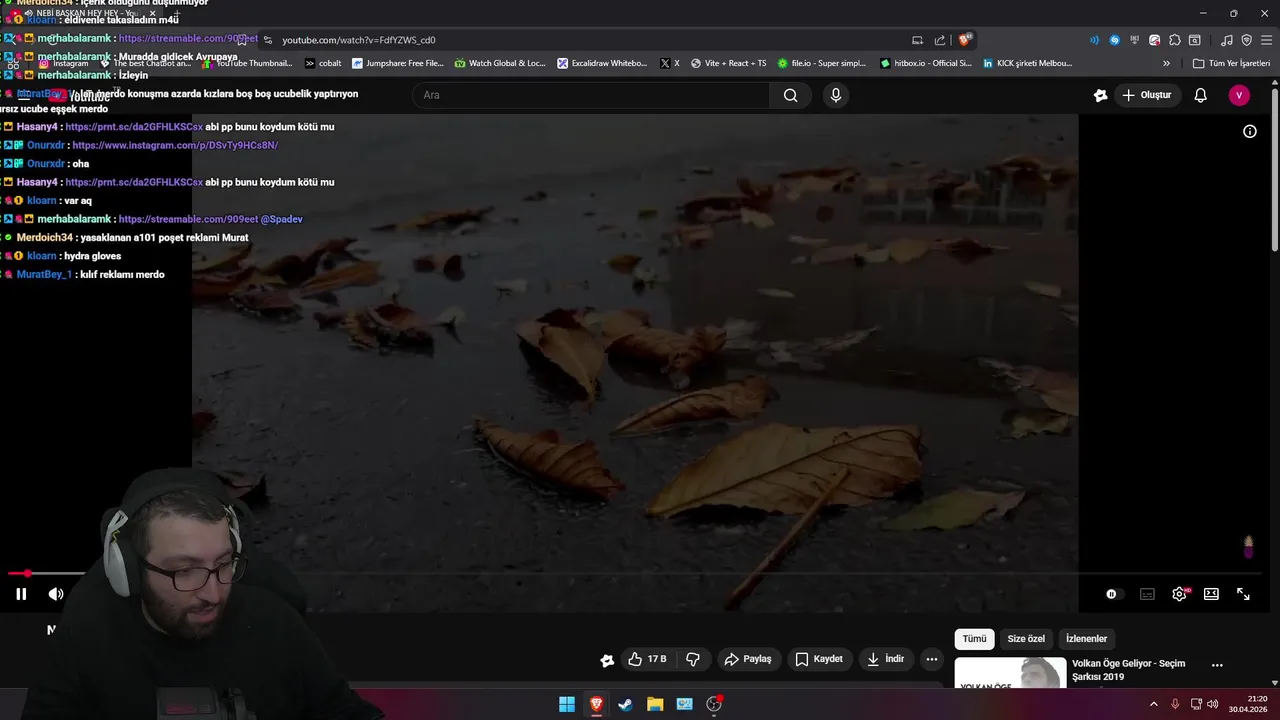
Task: Click the share page icon in address bar
Action: 940,40
